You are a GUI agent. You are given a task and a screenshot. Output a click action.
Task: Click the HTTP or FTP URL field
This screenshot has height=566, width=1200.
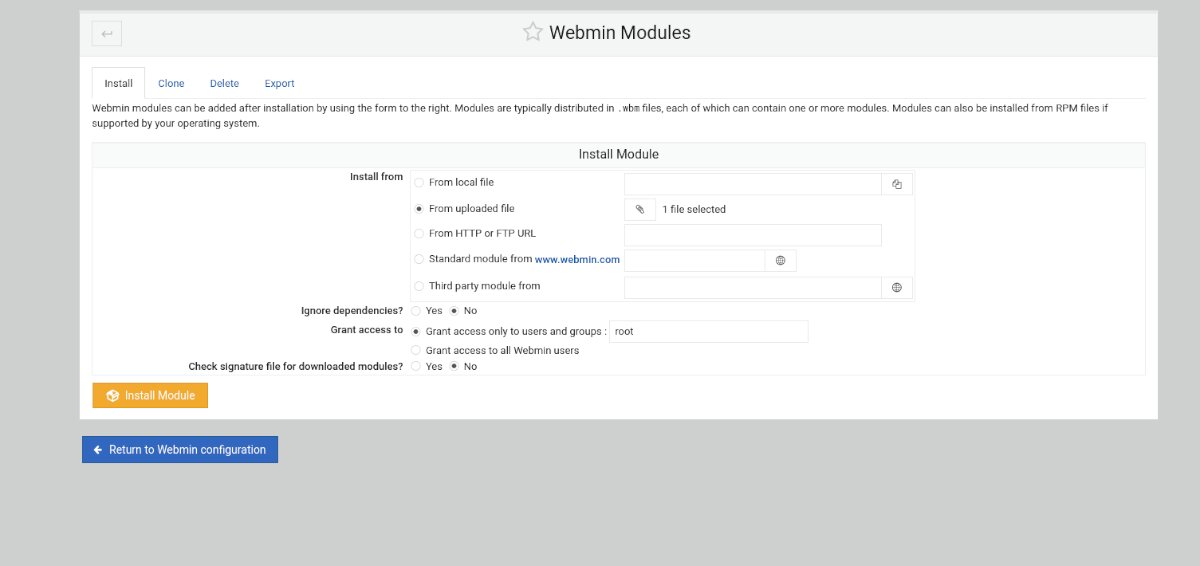click(752, 235)
